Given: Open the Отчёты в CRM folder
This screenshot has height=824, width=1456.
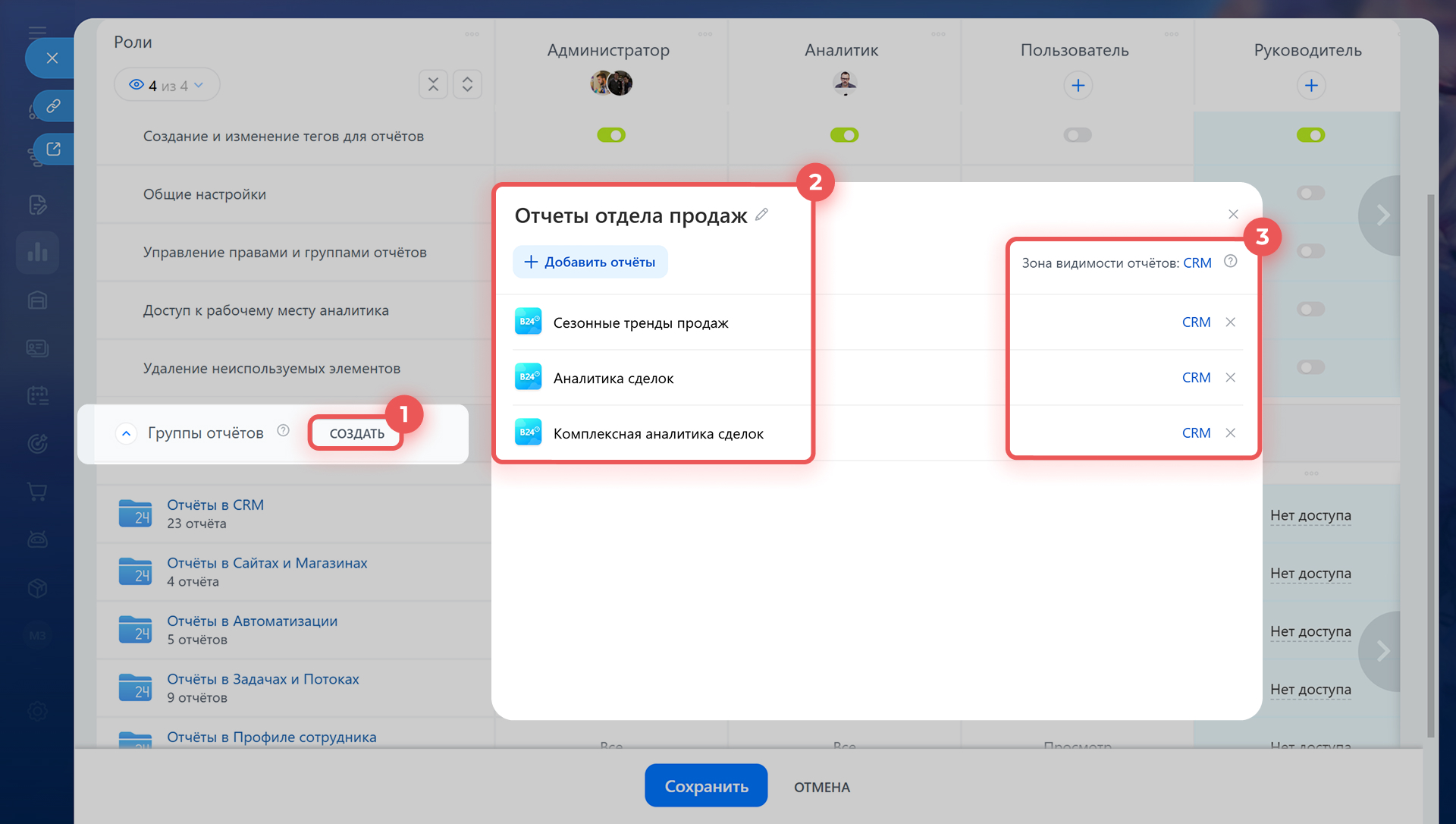Looking at the screenshot, I should click(x=215, y=505).
